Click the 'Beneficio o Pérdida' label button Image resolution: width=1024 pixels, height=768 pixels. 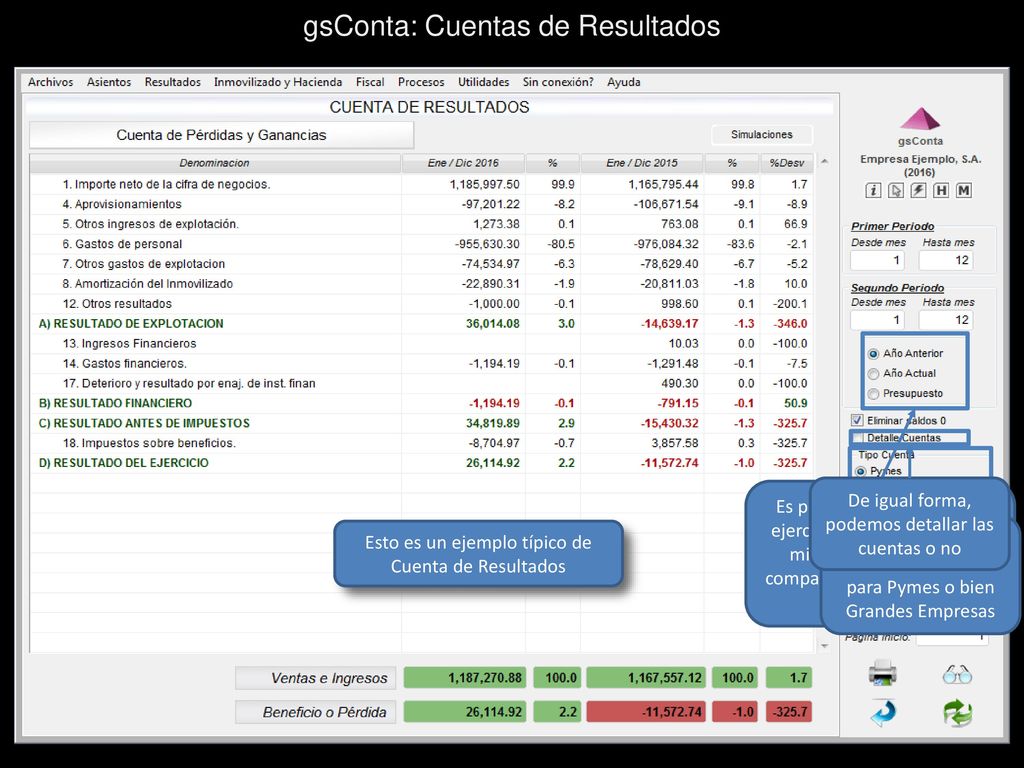pos(316,712)
